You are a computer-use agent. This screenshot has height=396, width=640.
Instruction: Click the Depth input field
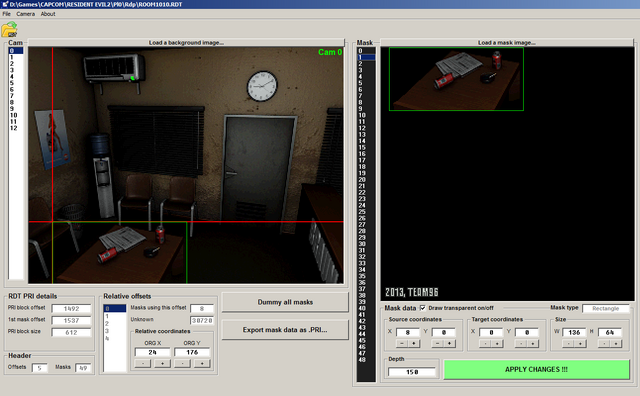pyautogui.click(x=411, y=372)
